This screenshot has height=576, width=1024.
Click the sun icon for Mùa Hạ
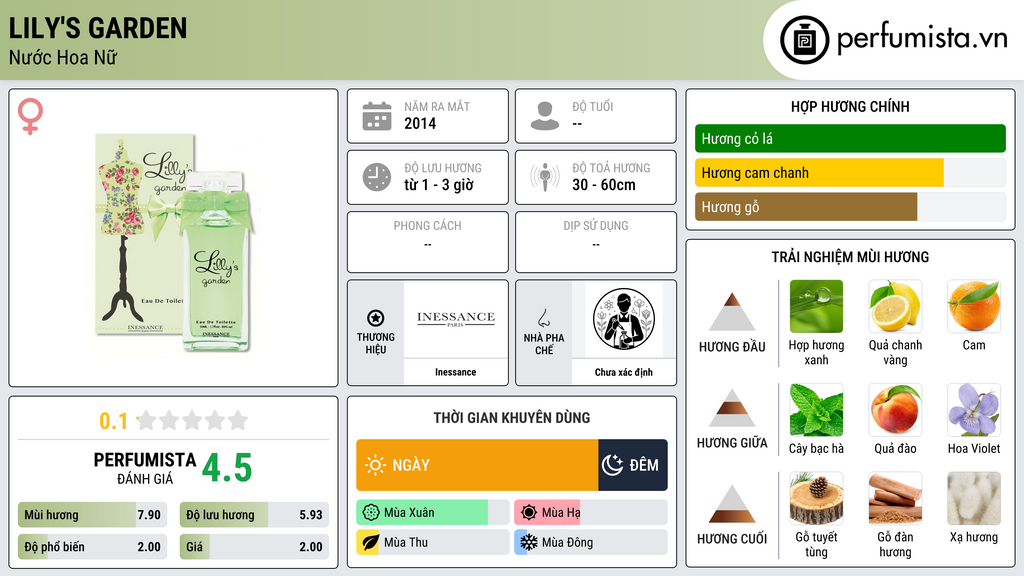529,513
